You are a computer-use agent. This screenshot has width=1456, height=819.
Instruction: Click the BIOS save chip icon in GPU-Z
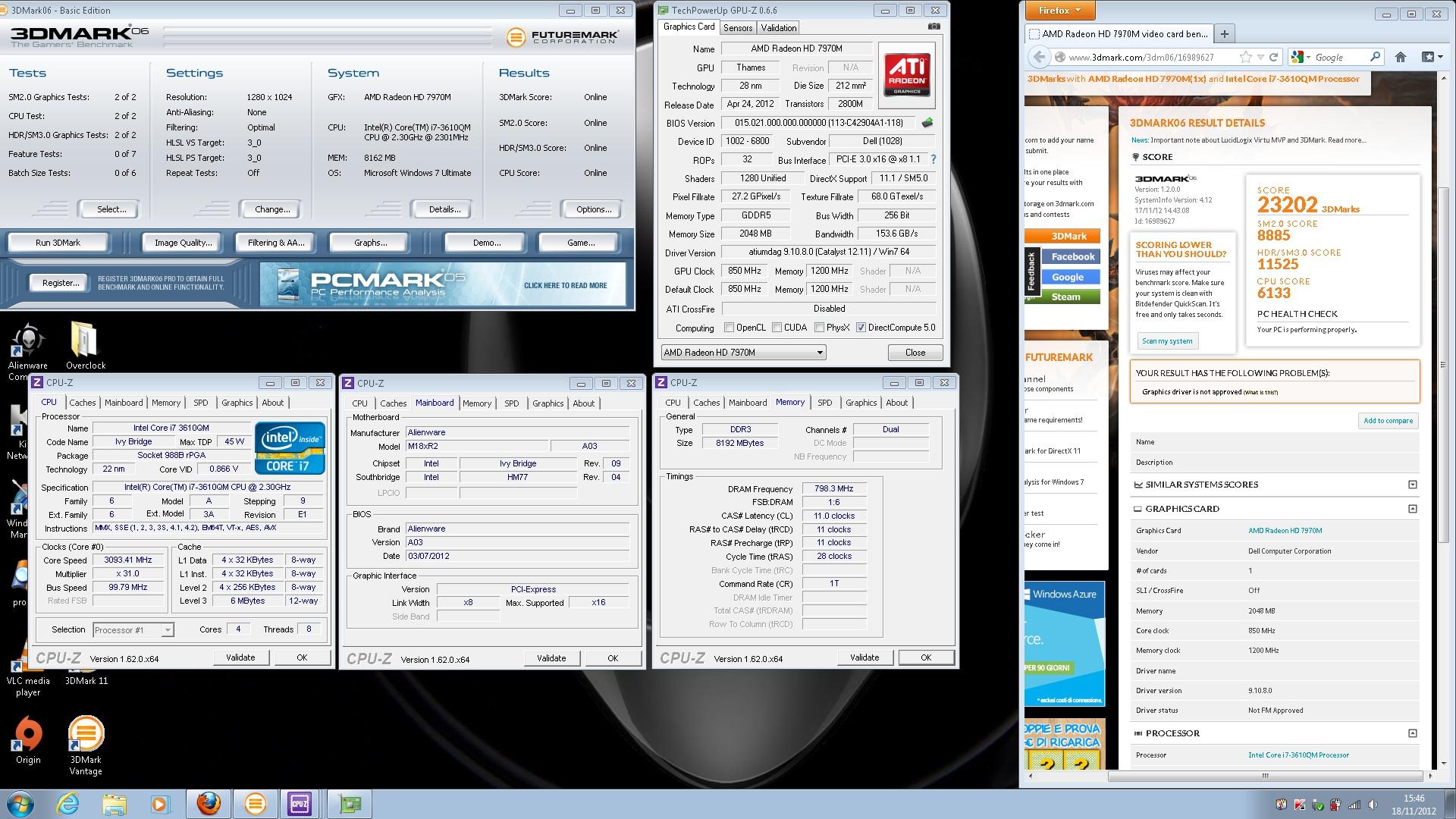[x=927, y=122]
